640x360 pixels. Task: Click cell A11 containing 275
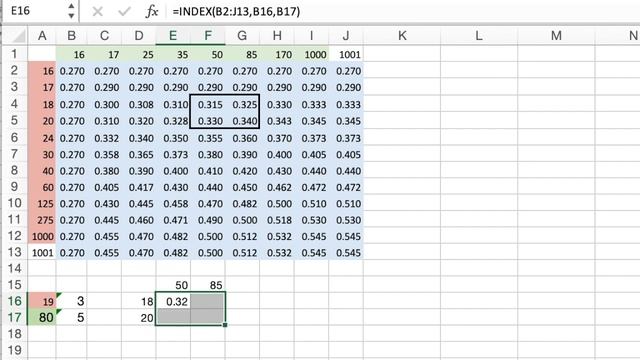coord(42,220)
